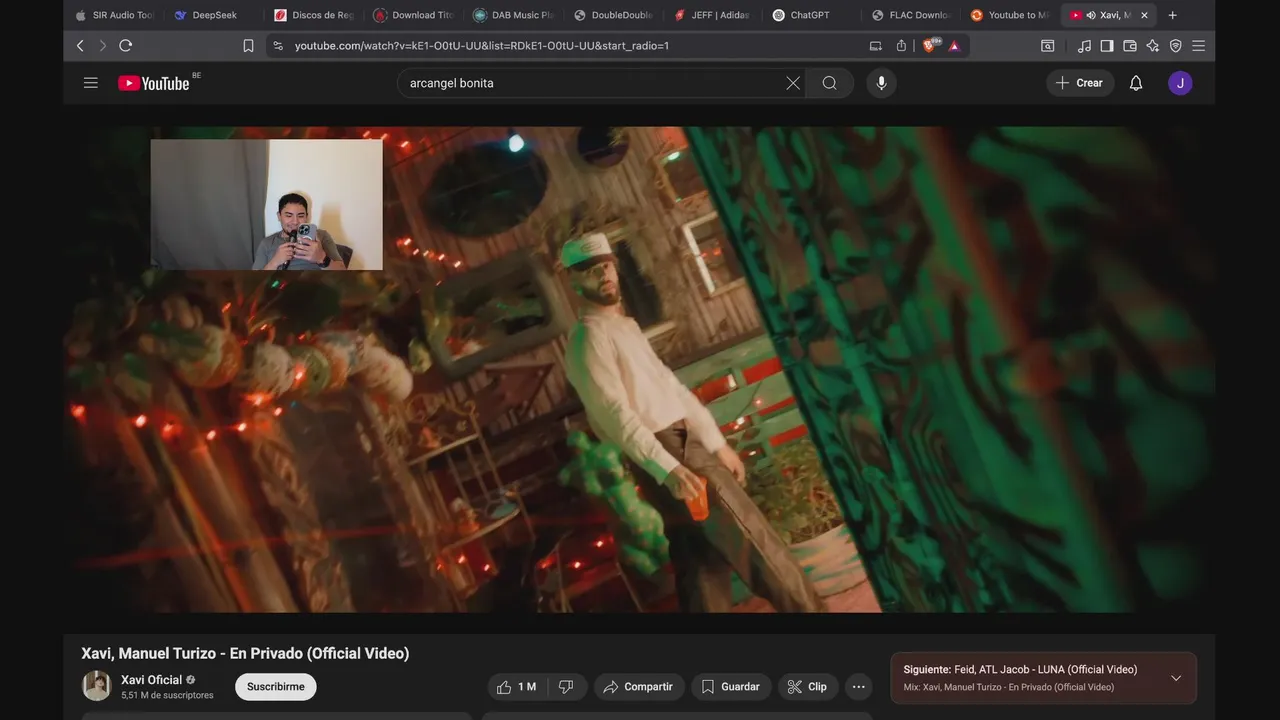Click the Compartir share button
This screenshot has height=720, width=1280.
tap(639, 687)
